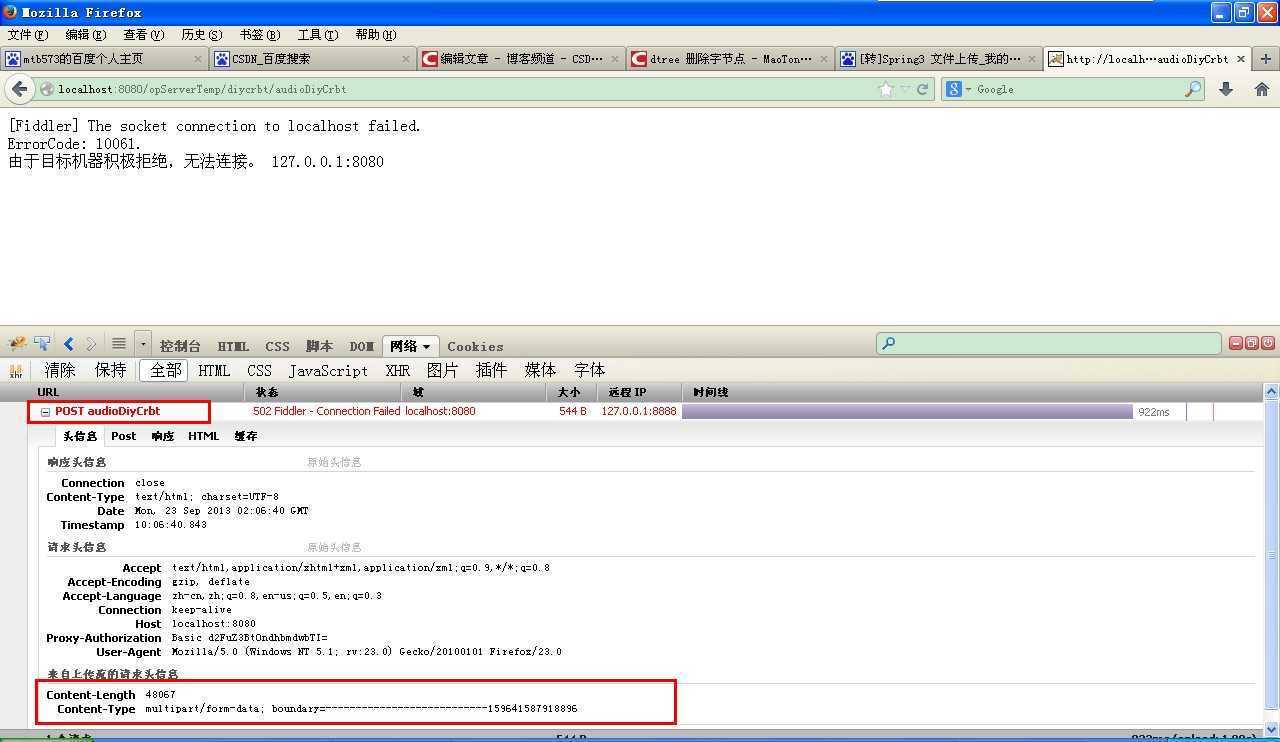The height and width of the screenshot is (742, 1280).
Task: Filter net requests by 媒体
Action: click(x=540, y=370)
